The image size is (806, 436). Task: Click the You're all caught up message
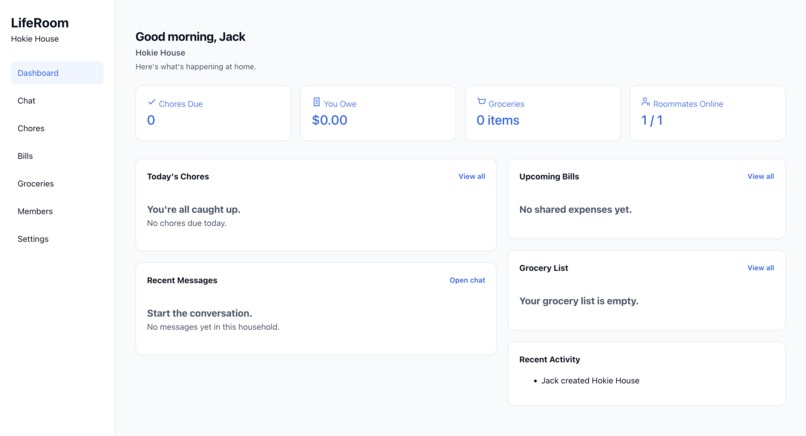pos(194,210)
